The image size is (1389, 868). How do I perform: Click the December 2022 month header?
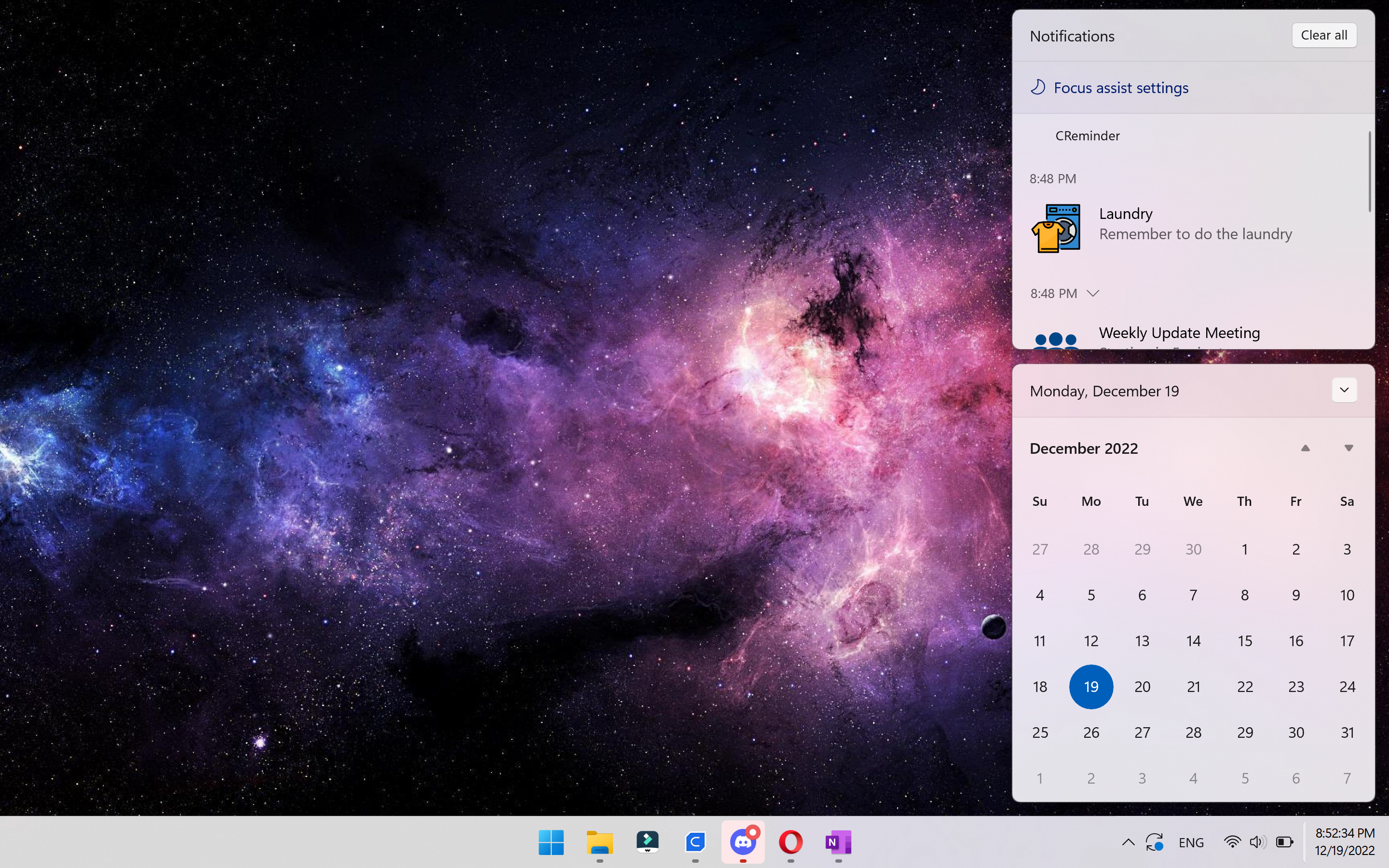tap(1083, 448)
